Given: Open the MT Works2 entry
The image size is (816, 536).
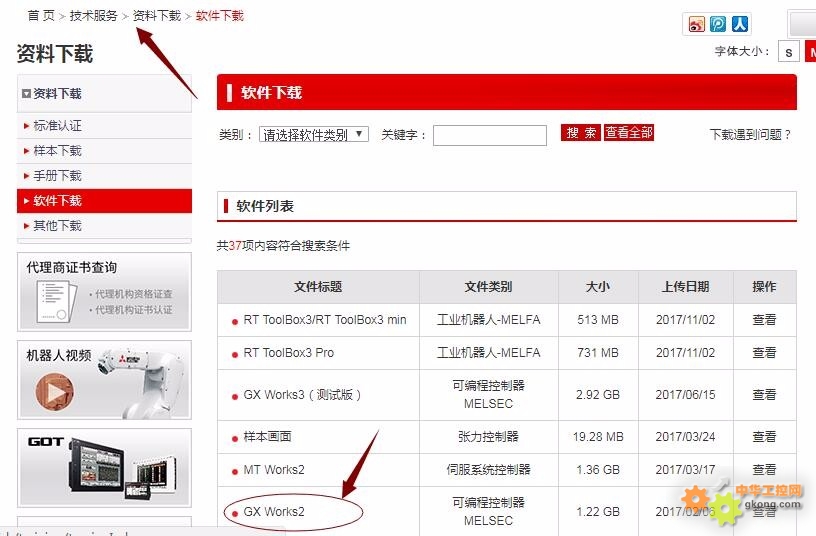Looking at the screenshot, I should click(274, 470).
